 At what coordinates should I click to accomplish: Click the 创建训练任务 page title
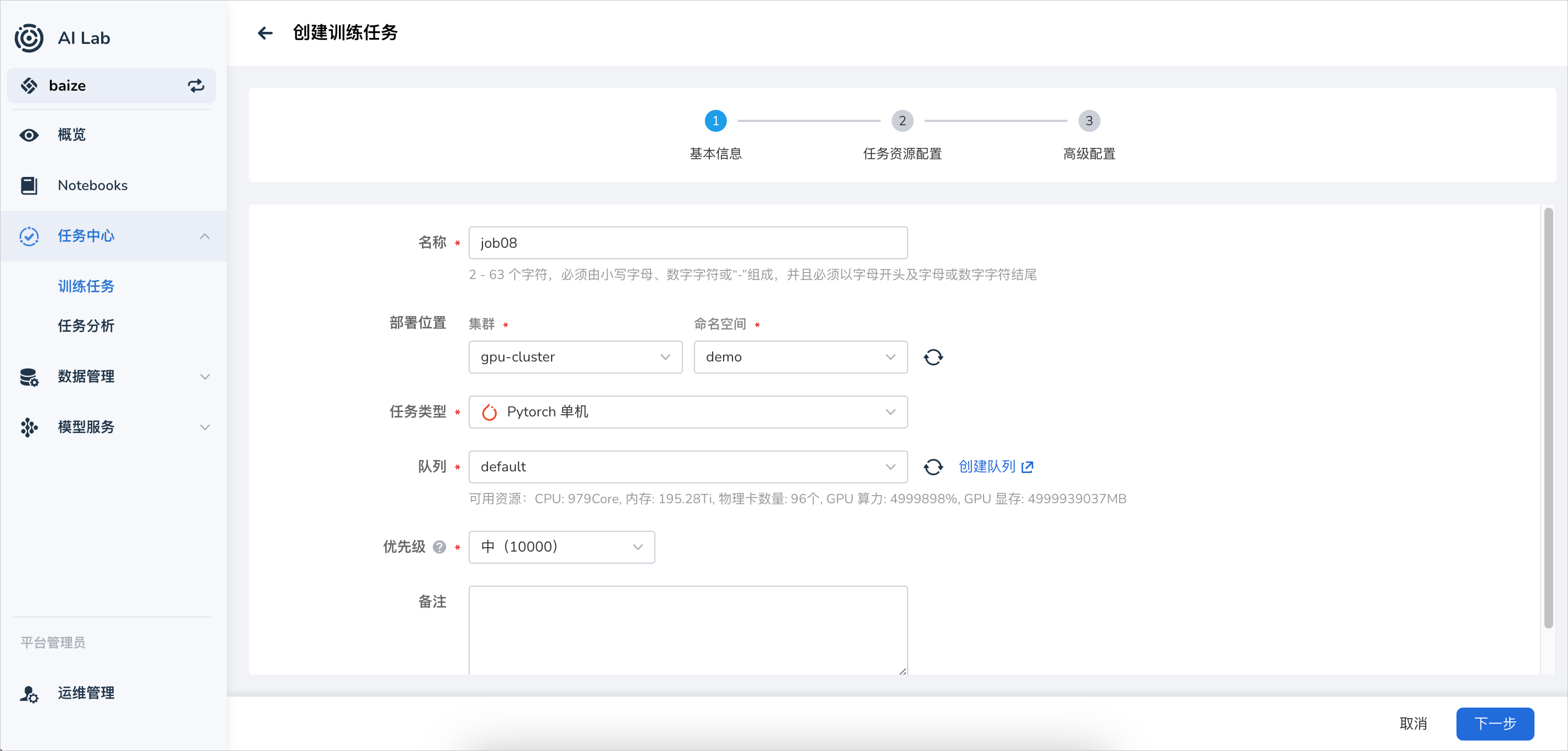point(345,33)
